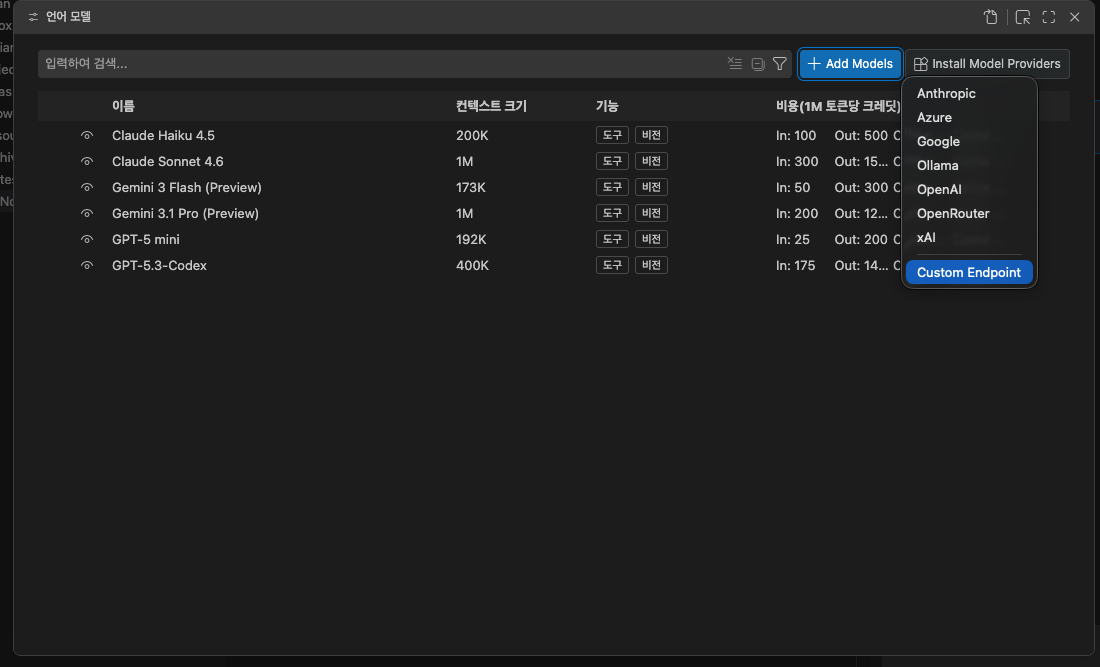Viewport: 1100px width, 667px height.
Task: Click the 400K context size value
Action: [472, 265]
